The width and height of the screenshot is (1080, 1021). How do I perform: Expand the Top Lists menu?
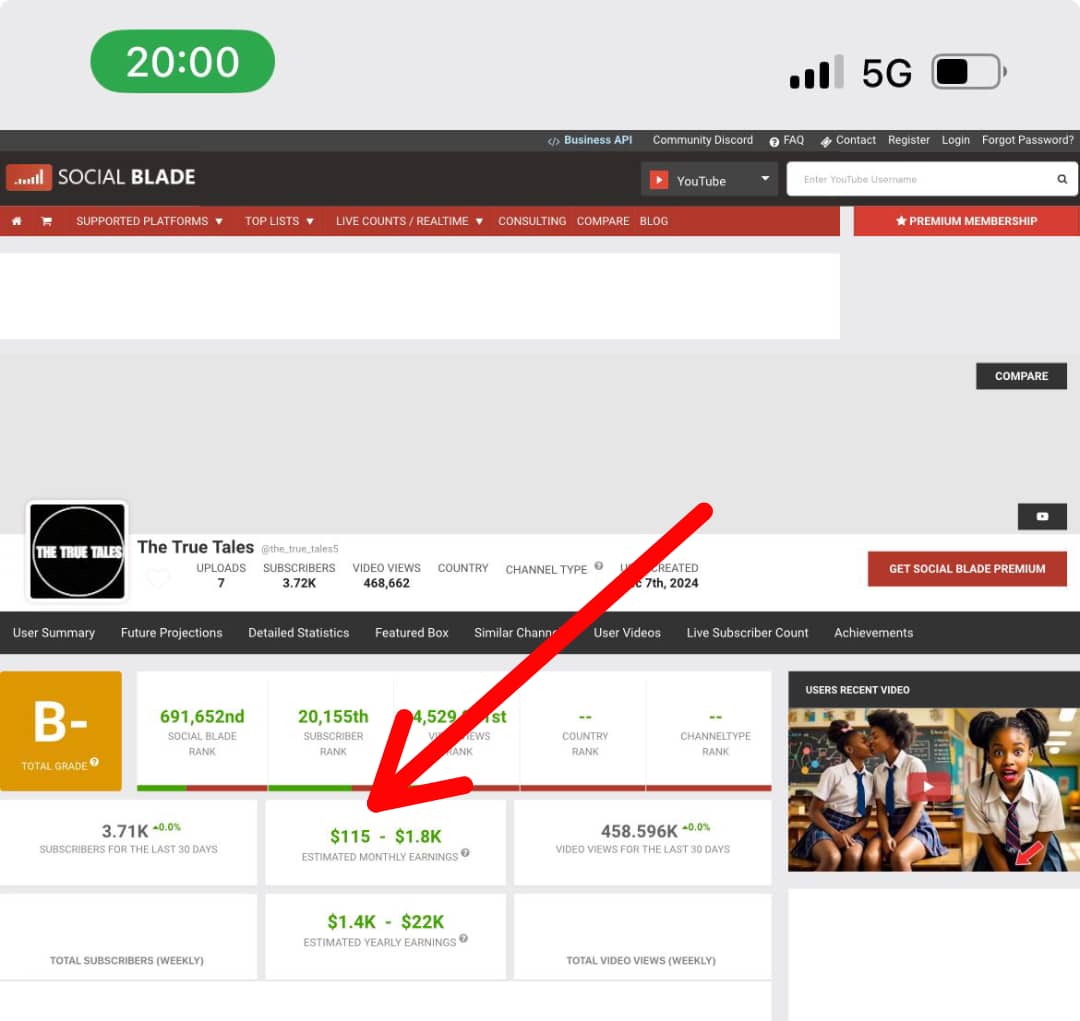tap(279, 221)
